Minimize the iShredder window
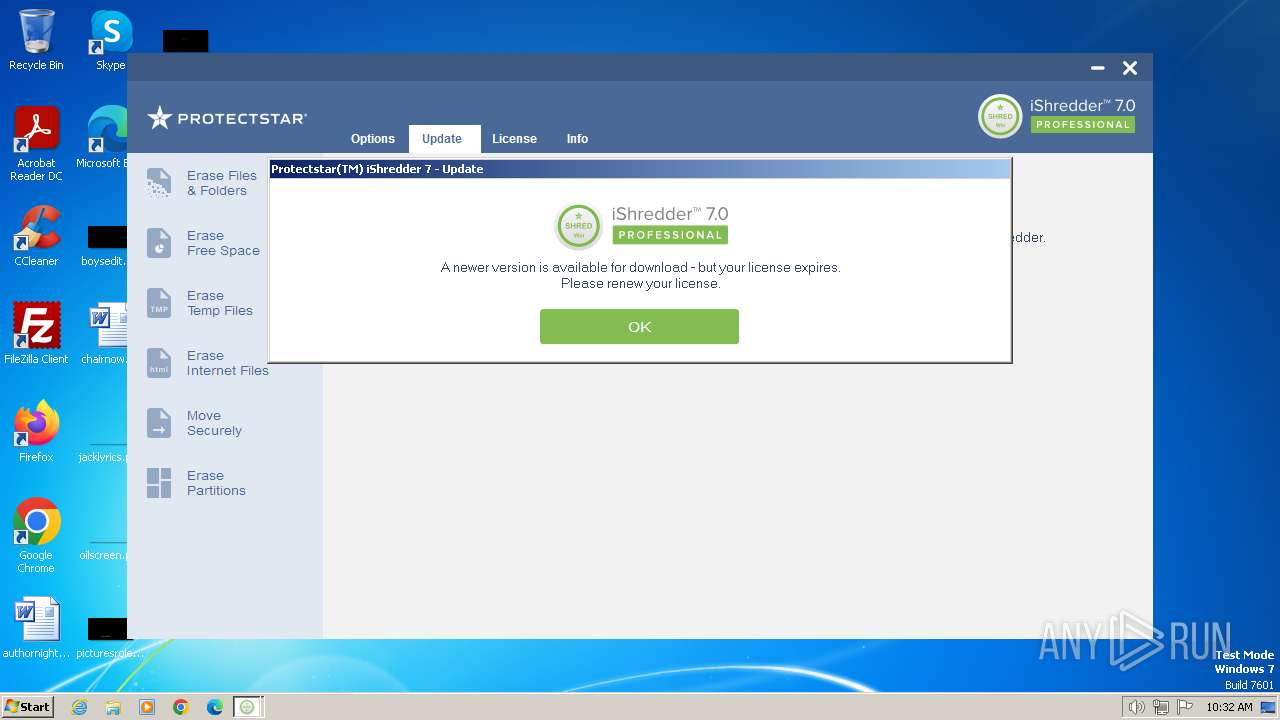 (1098, 68)
